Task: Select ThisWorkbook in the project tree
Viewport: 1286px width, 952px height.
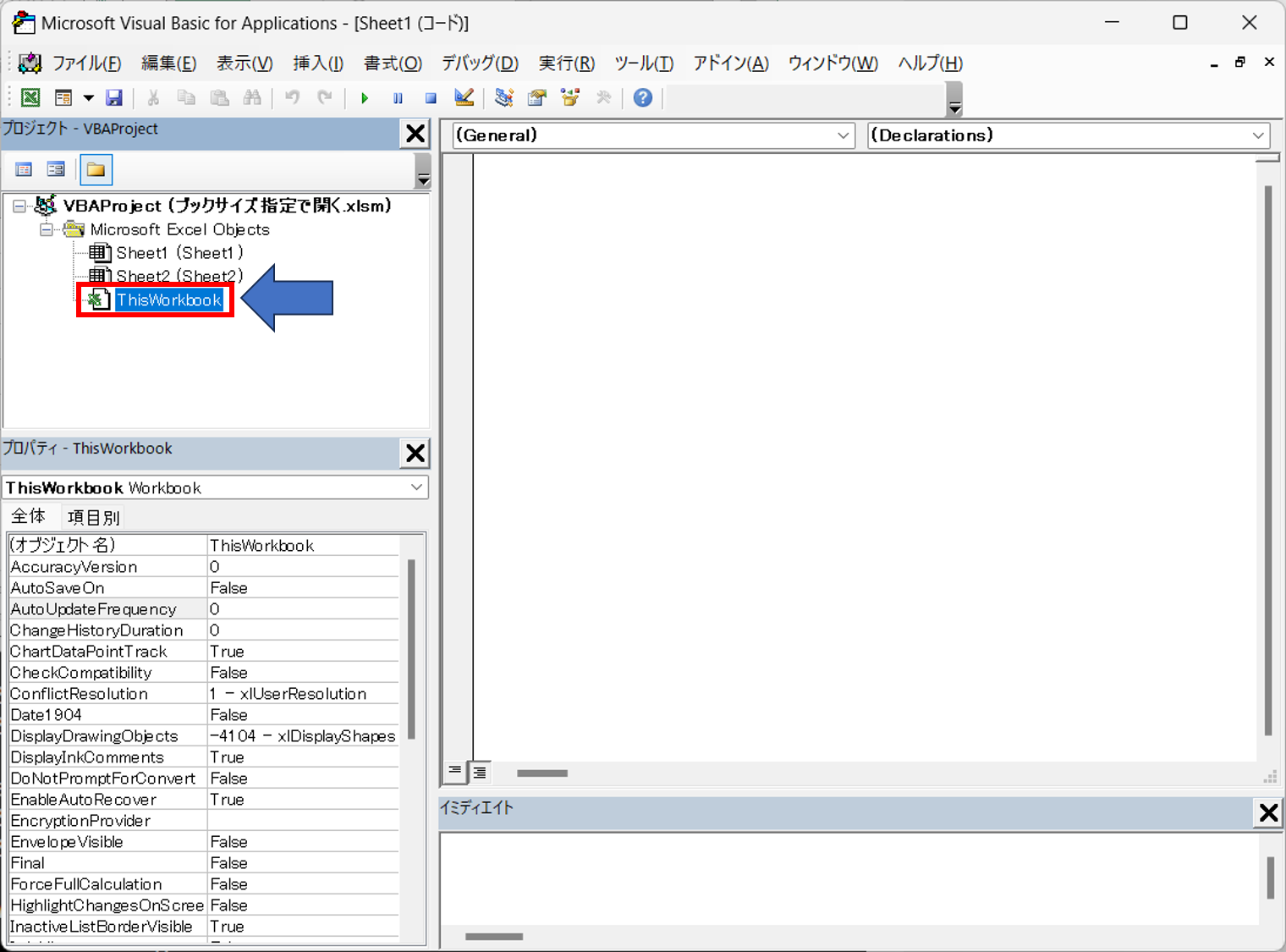Action: coord(168,300)
